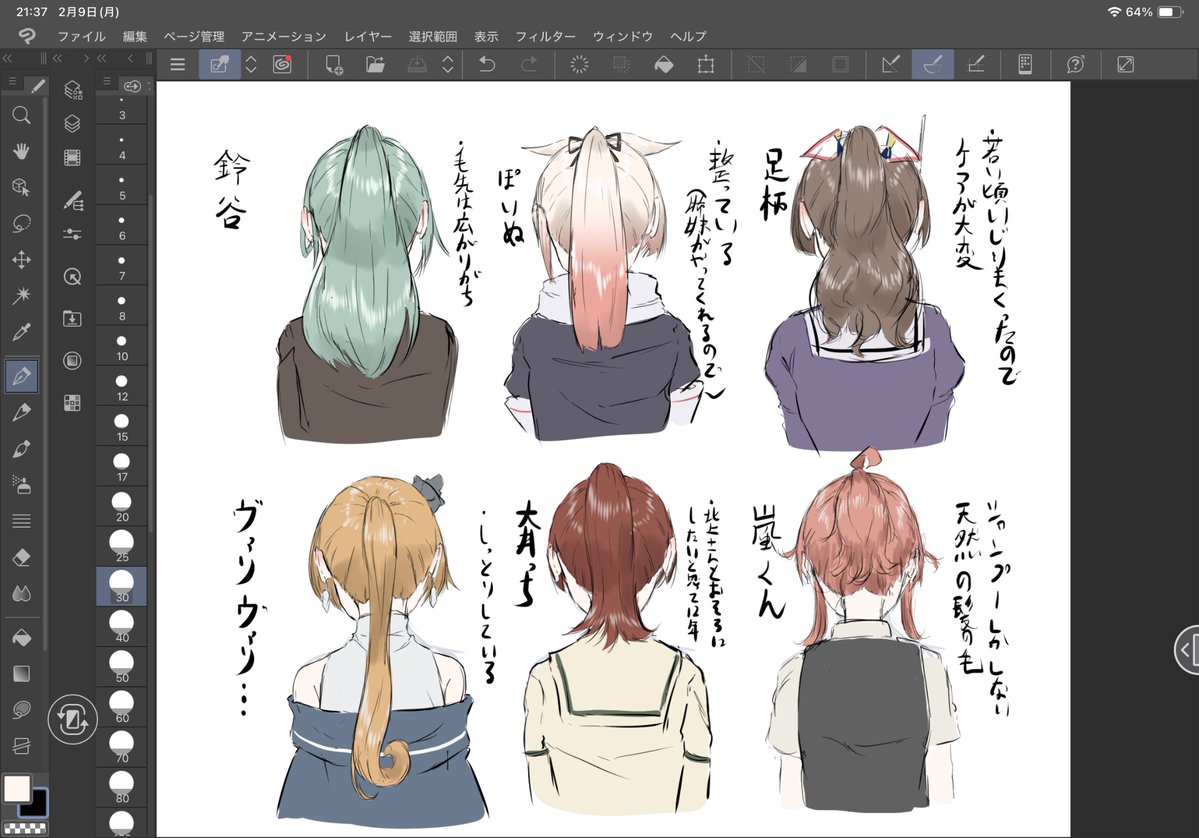Select the Lasso selection tool
This screenshot has width=1199, height=838.
[21, 223]
